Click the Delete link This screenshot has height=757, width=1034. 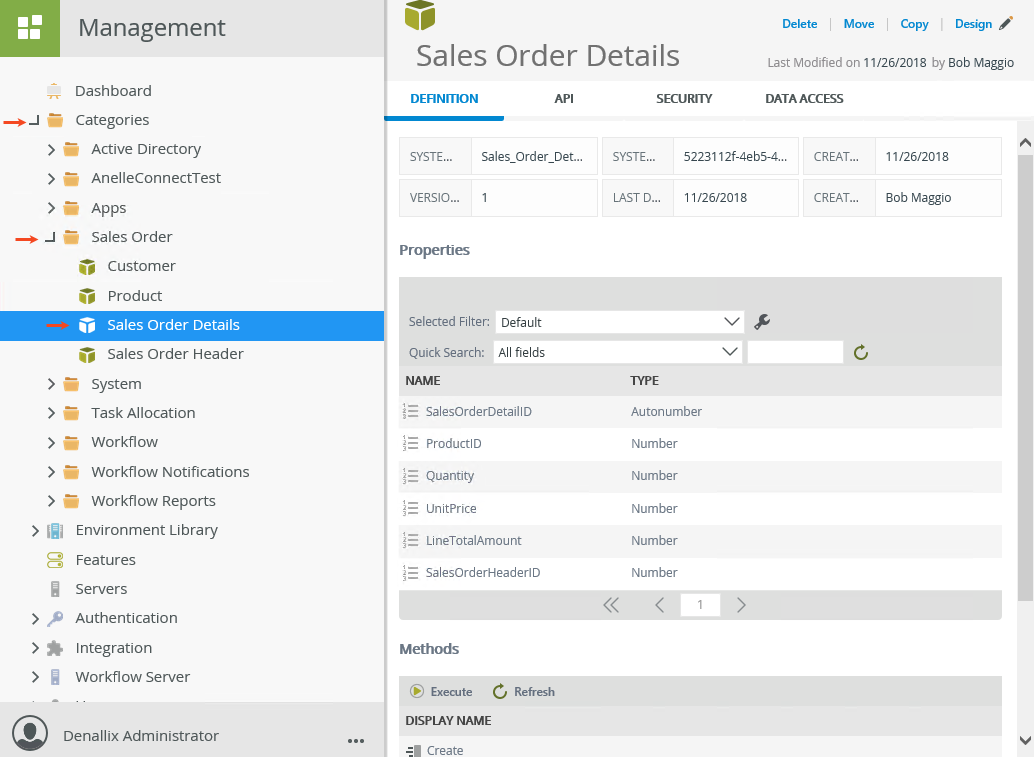coord(799,24)
